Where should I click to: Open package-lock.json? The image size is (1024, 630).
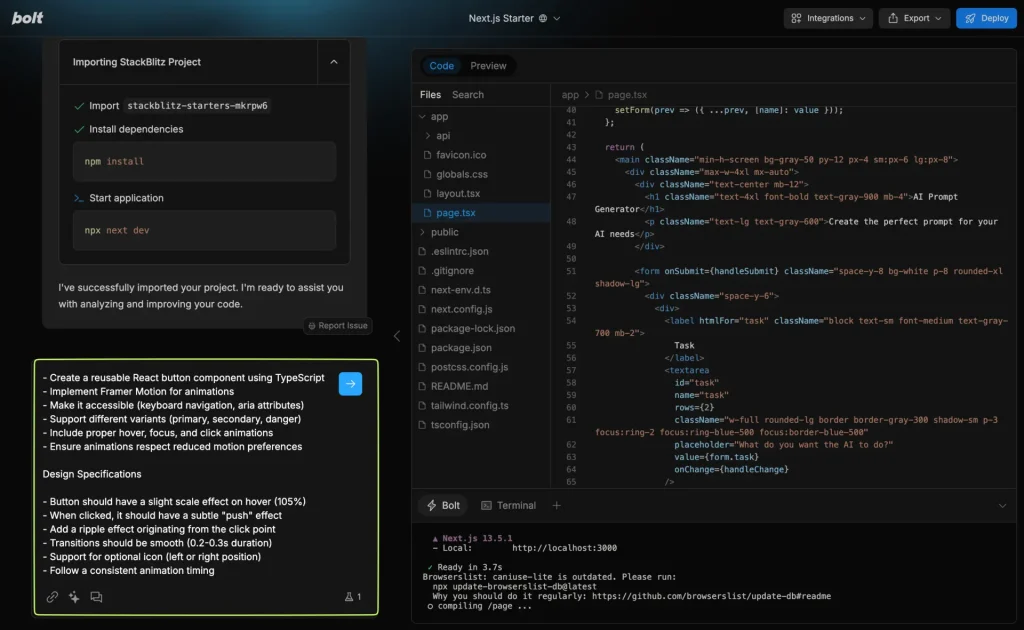tap(473, 328)
